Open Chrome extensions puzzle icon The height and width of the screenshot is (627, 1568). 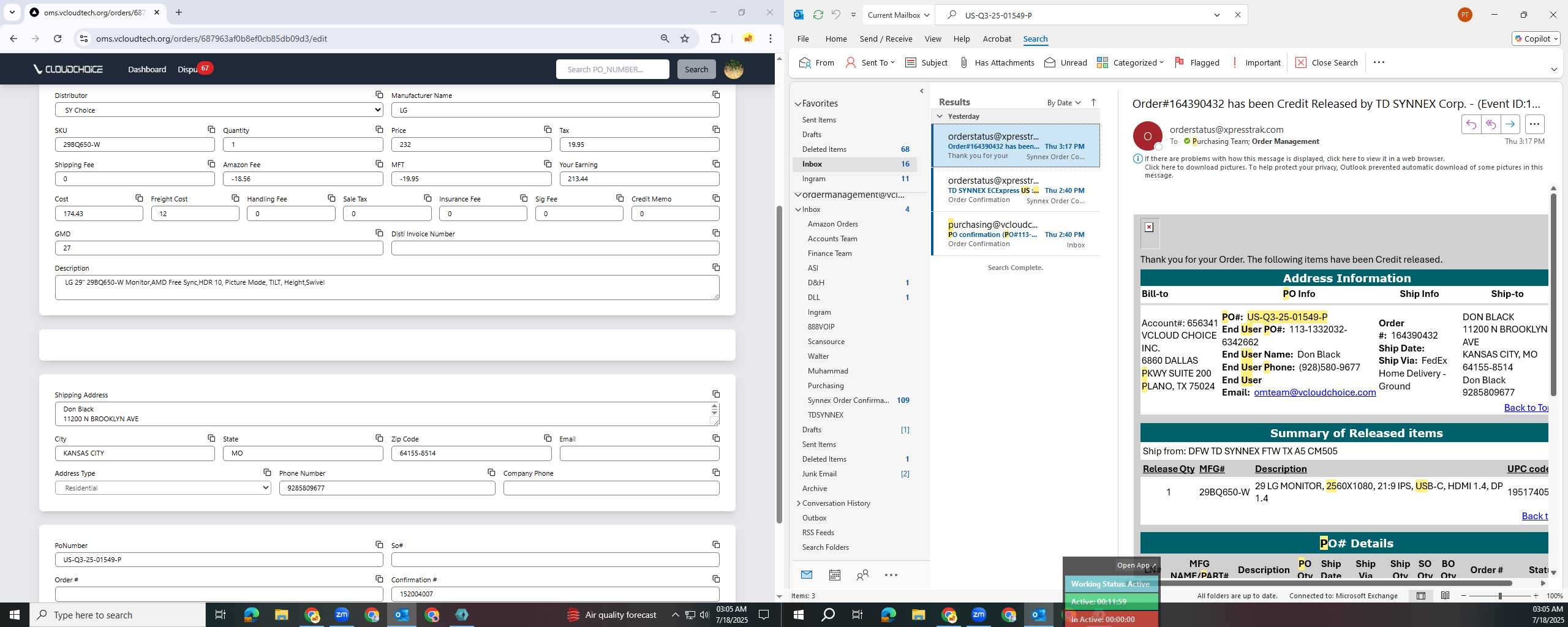point(715,39)
